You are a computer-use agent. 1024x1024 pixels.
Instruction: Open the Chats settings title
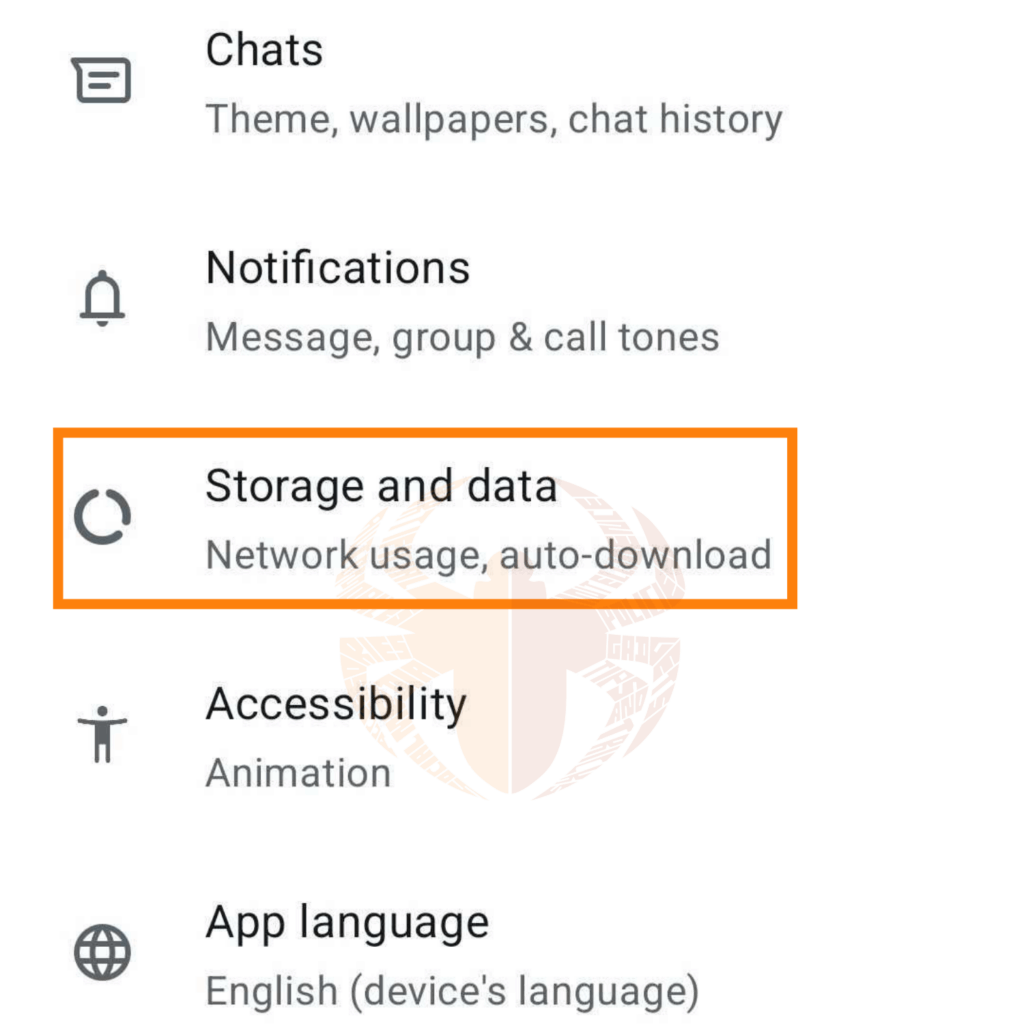264,50
